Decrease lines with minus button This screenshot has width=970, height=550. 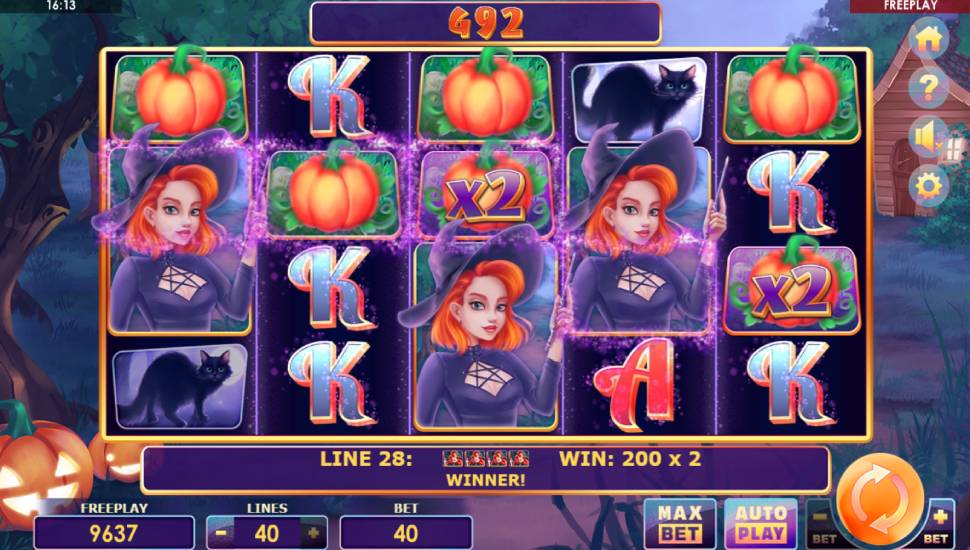coord(221,533)
